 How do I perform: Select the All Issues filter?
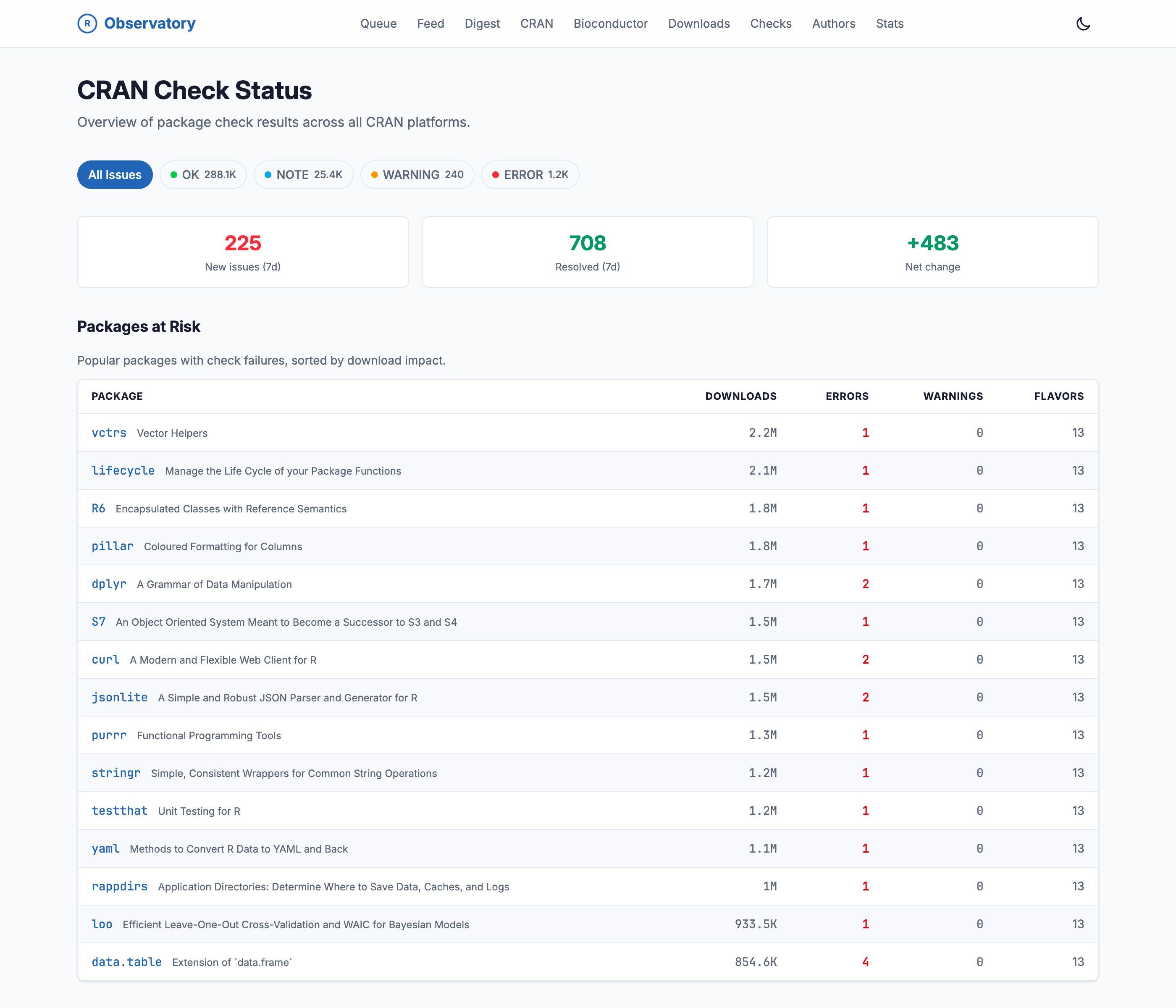115,175
